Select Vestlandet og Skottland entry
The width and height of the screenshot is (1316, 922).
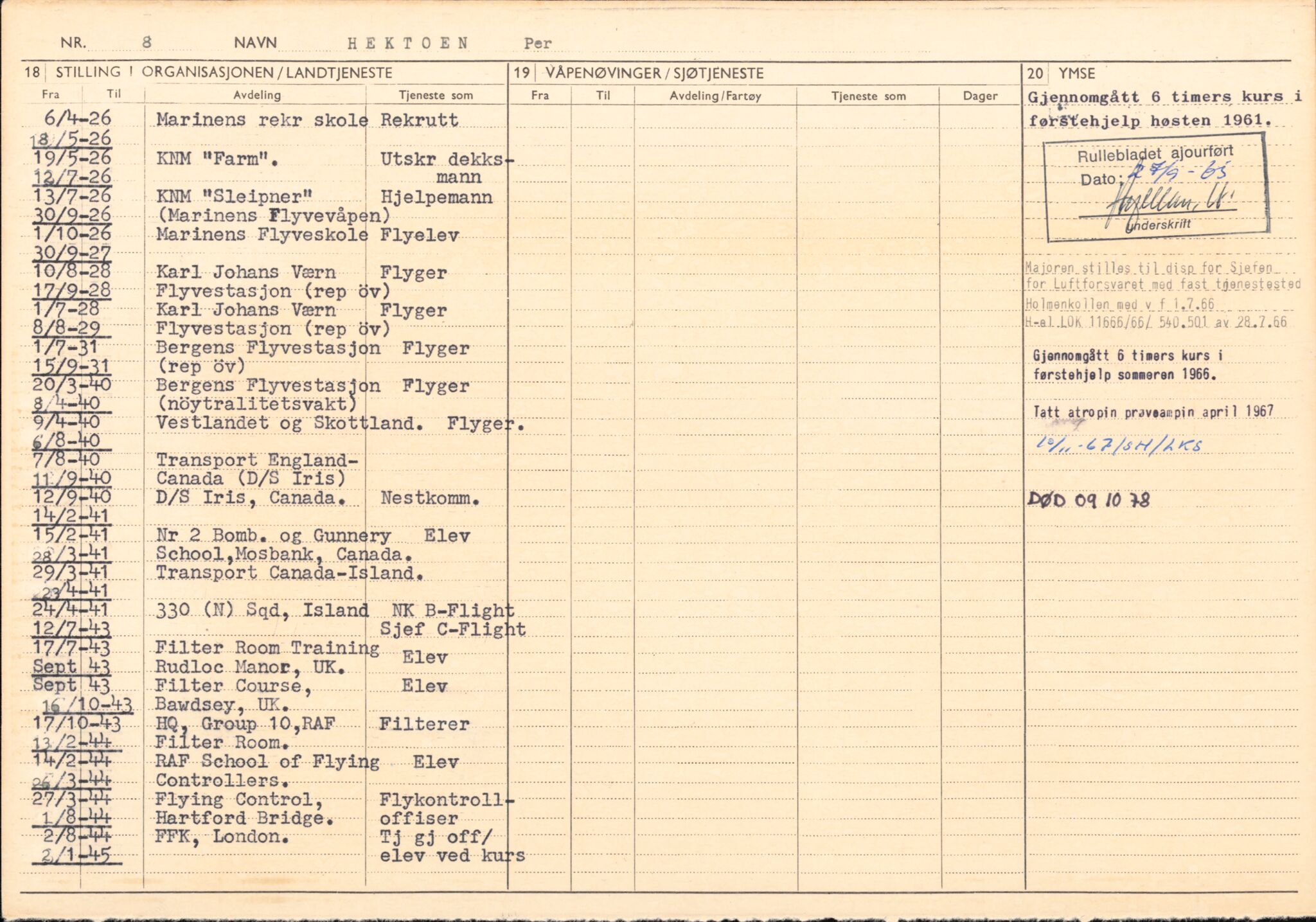(290, 423)
